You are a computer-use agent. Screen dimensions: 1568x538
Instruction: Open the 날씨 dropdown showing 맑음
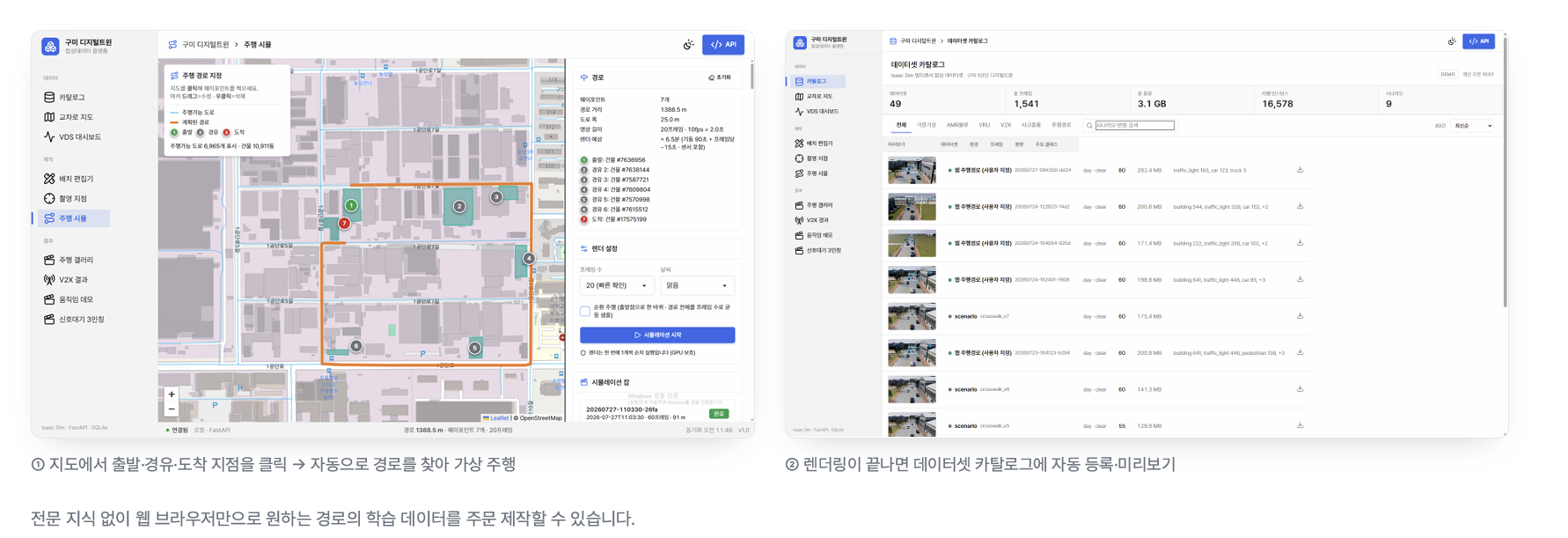(697, 285)
